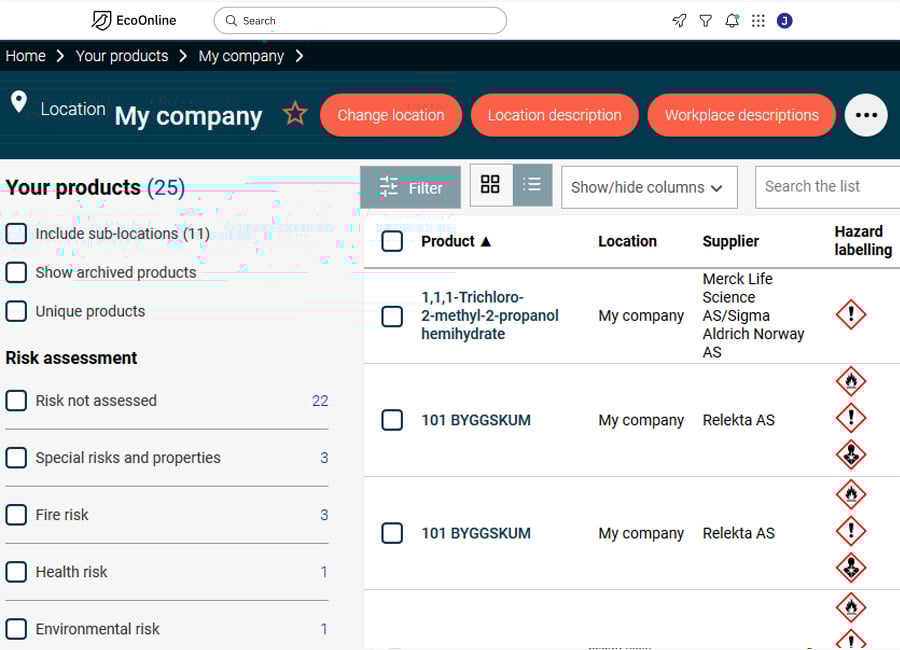Click the EcoOnline logo
Viewport: 900px width, 650px height.
(134, 21)
